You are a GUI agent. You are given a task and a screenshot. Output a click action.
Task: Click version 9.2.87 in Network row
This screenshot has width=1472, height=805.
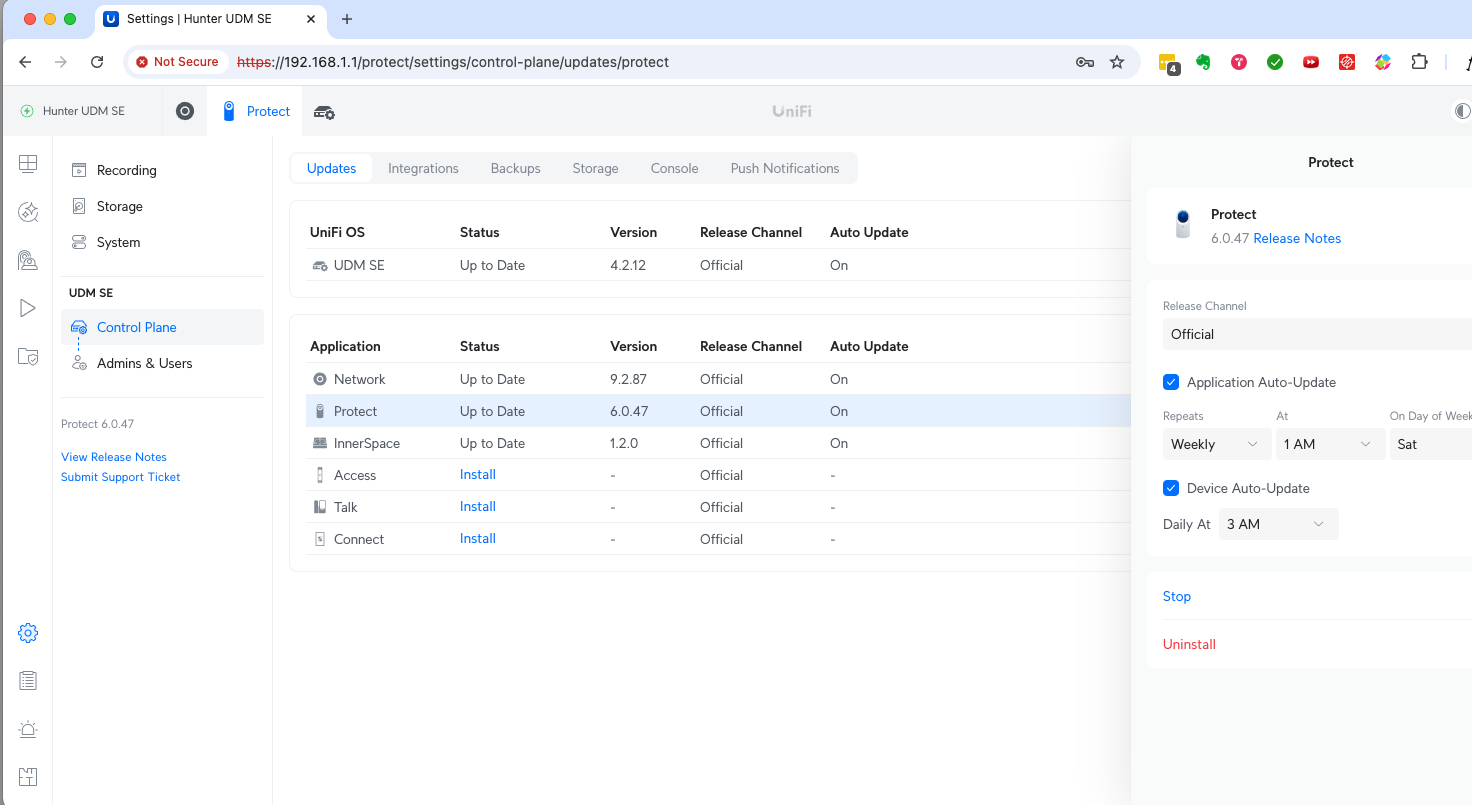[x=628, y=379]
